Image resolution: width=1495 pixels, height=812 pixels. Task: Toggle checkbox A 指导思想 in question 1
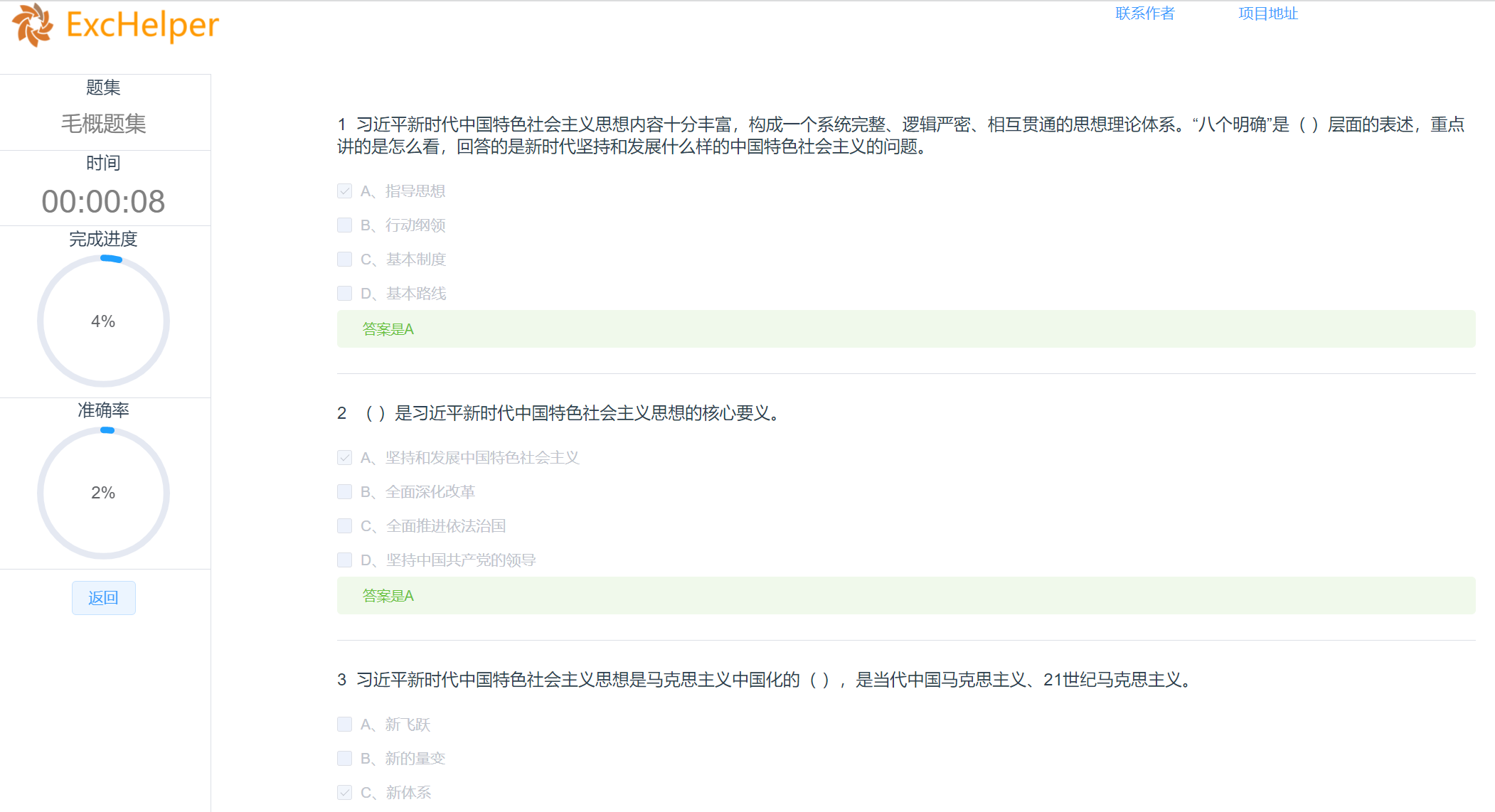click(x=345, y=191)
